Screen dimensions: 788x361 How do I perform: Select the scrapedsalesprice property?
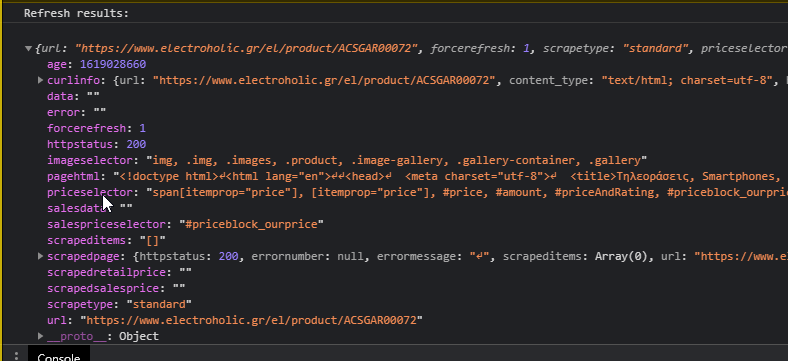(x=116, y=289)
